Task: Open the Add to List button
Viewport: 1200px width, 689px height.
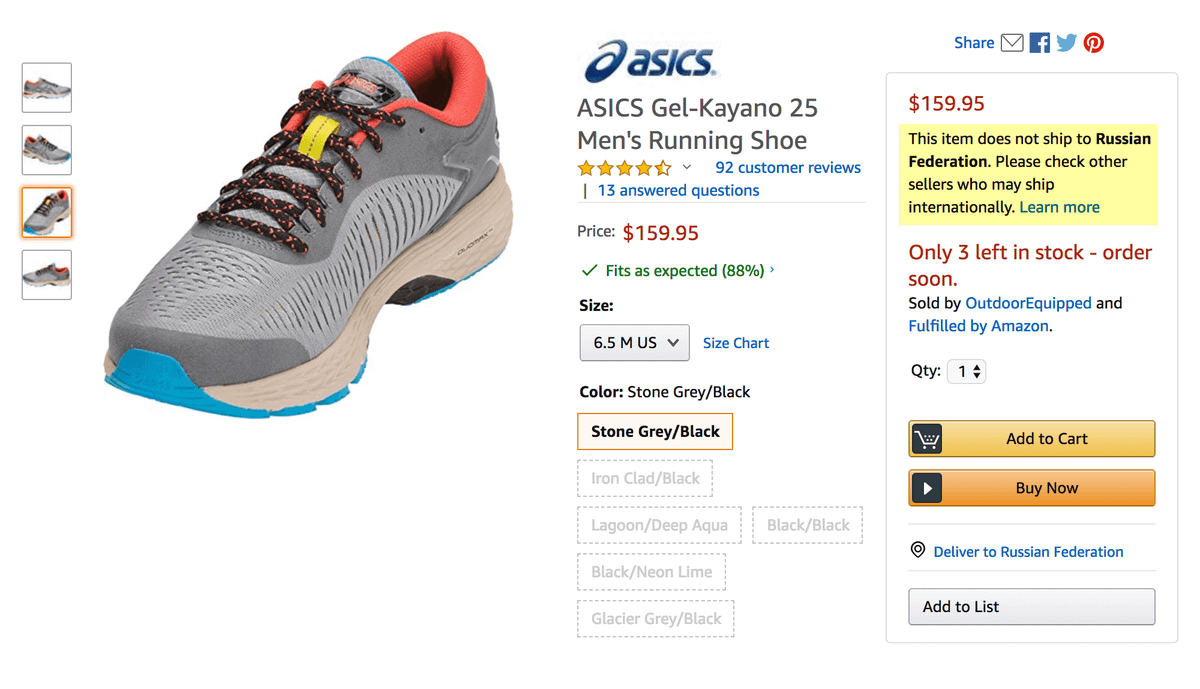Action: [1031, 607]
